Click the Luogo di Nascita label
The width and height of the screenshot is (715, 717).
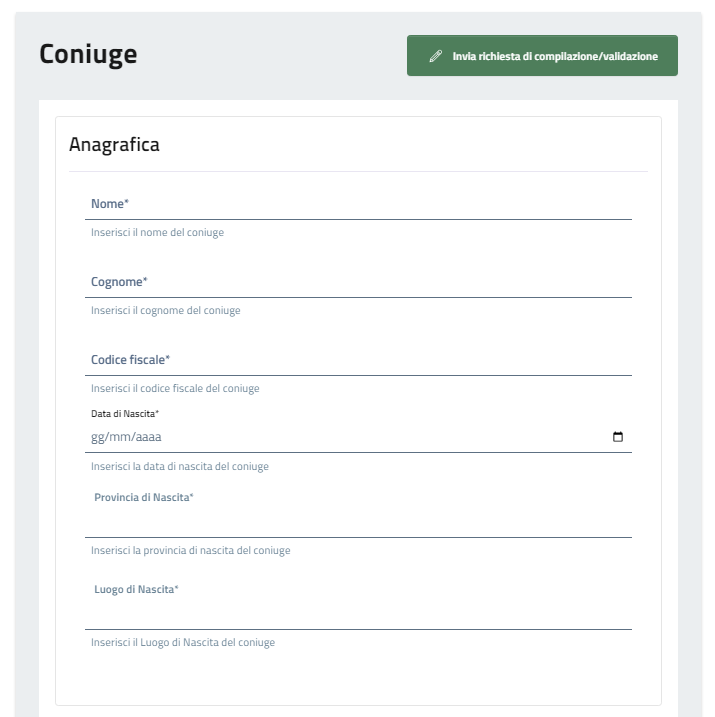pos(136,589)
